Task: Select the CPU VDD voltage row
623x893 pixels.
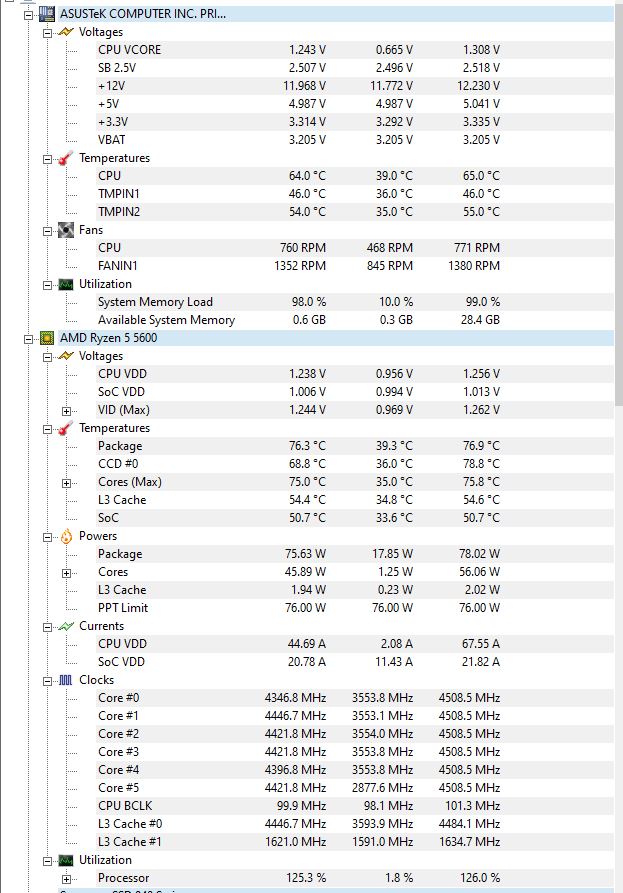Action: point(355,374)
